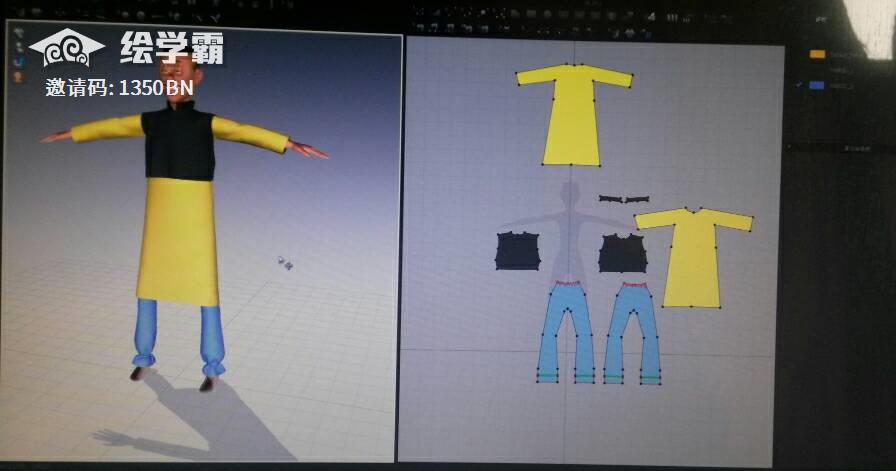Viewport: 896px width, 471px height.
Task: Select the yellow robe pattern beside the vest
Action: point(693,257)
